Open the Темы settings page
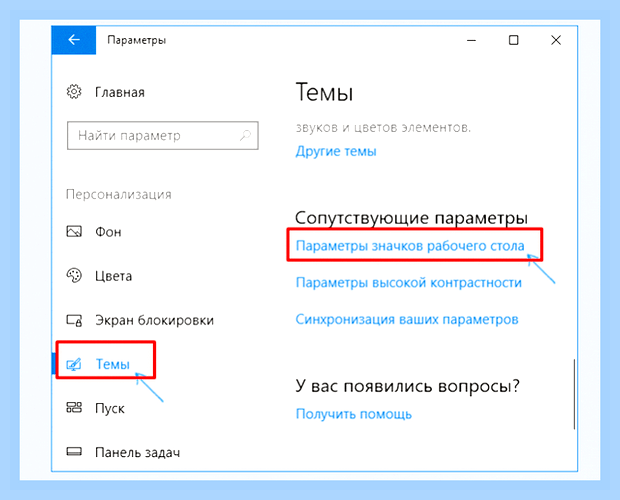Image resolution: width=620 pixels, height=500 pixels. [x=113, y=364]
